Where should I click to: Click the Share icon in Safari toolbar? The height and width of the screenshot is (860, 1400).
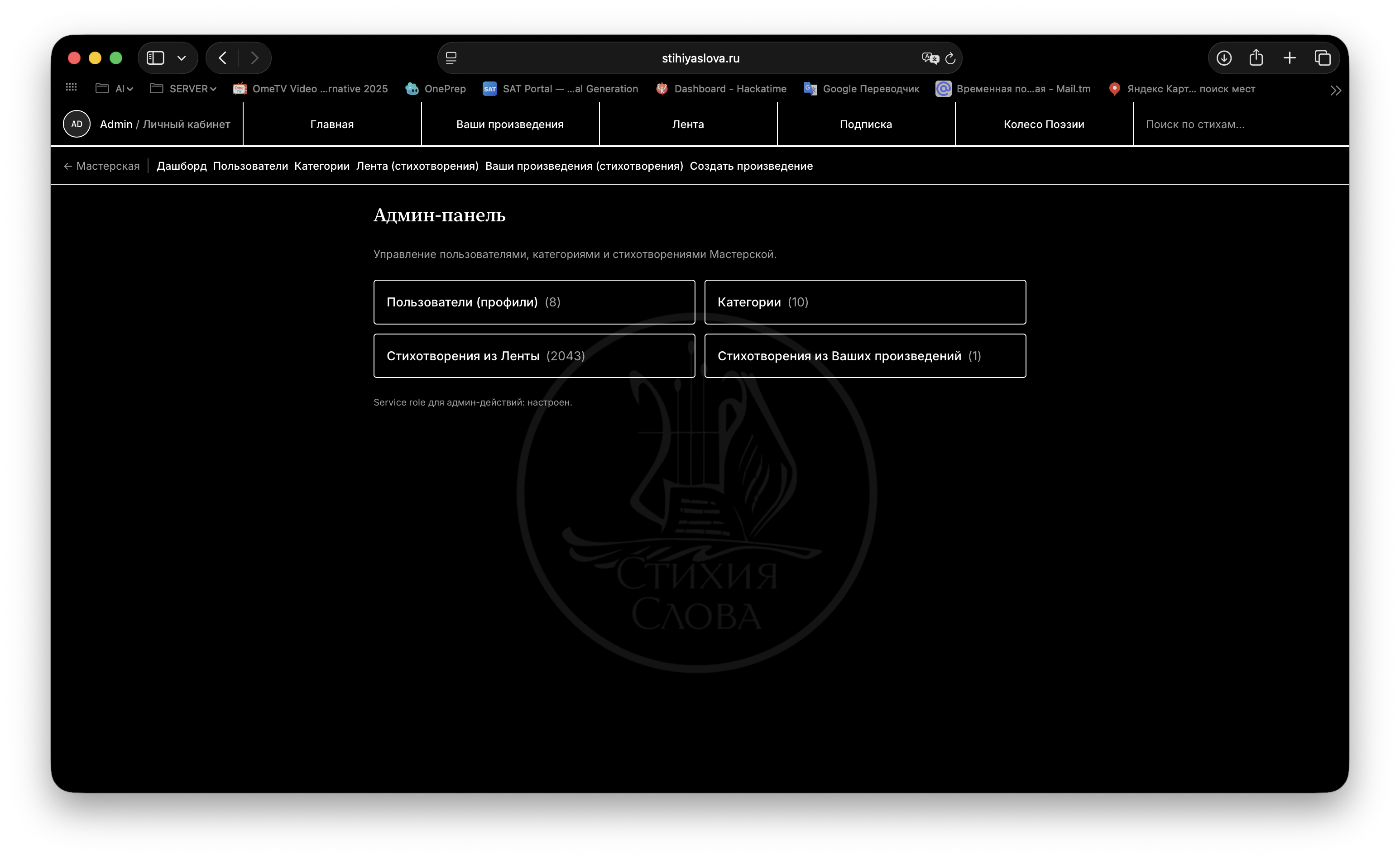pyautogui.click(x=1256, y=57)
